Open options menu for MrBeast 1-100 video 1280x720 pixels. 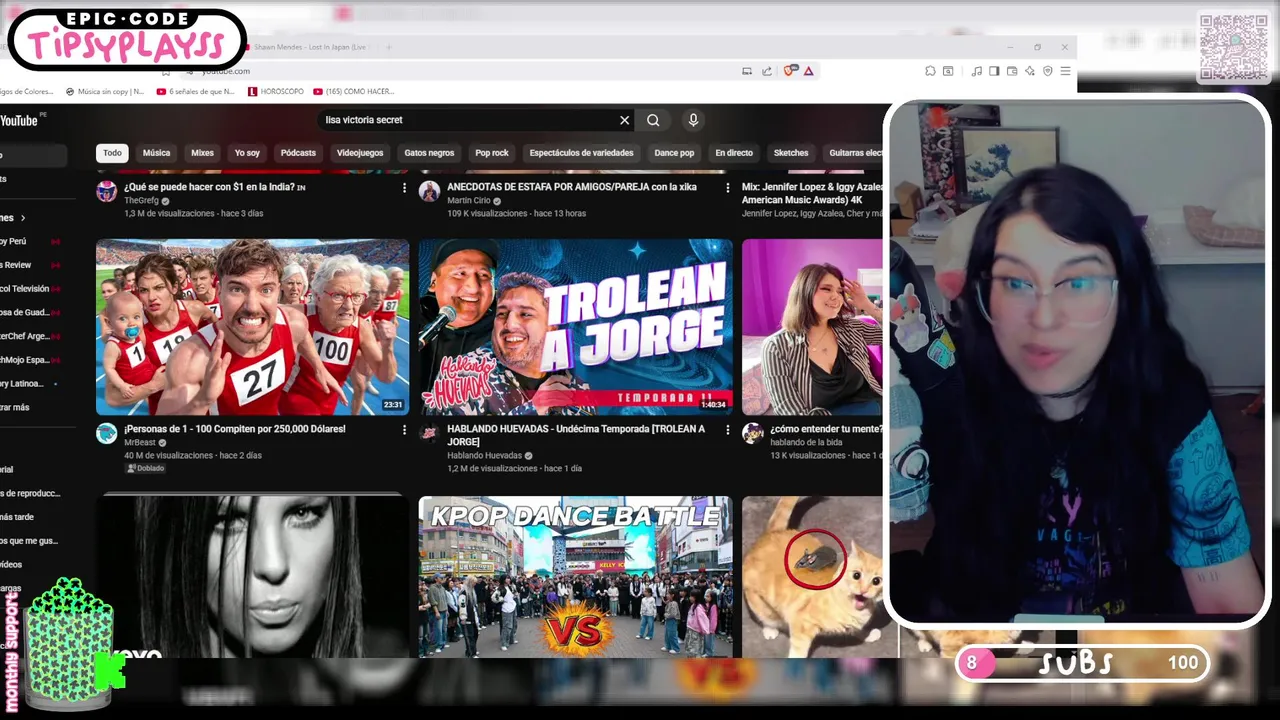pos(404,430)
